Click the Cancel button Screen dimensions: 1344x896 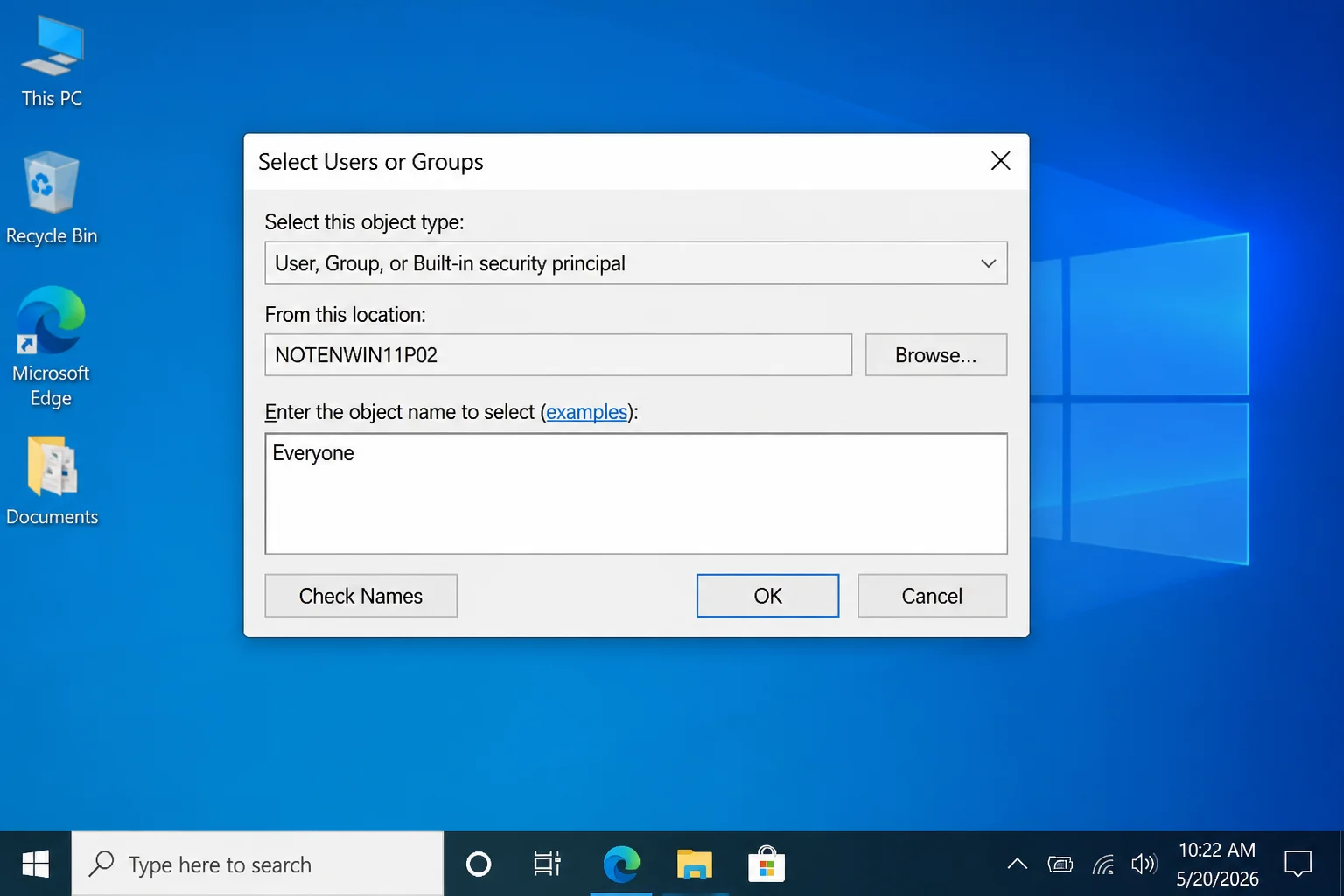click(x=933, y=596)
